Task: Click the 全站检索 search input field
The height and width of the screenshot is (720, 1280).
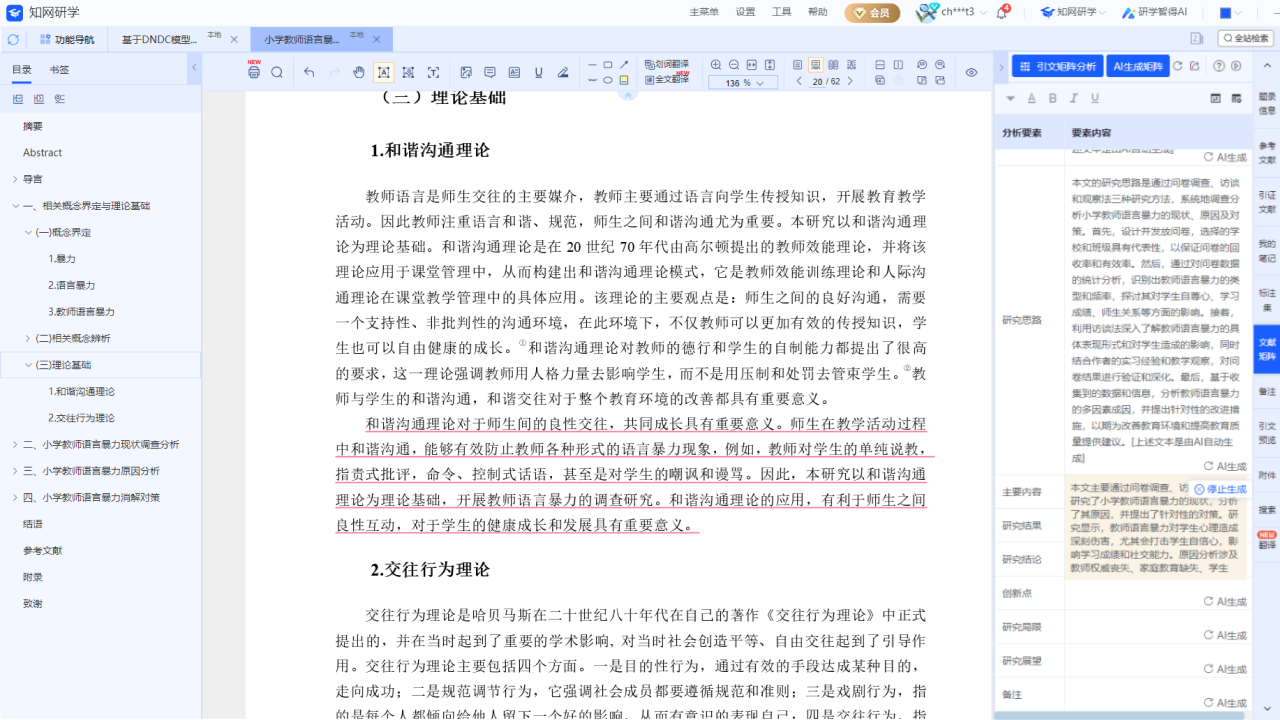Action: (x=1244, y=37)
